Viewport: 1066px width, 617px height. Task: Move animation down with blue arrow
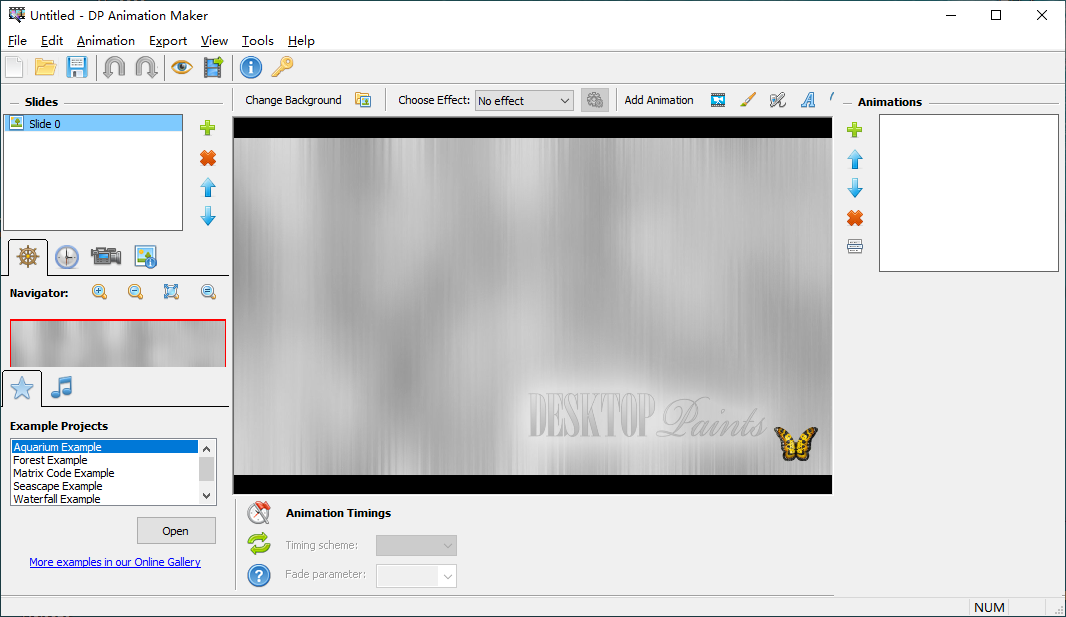tap(855, 188)
